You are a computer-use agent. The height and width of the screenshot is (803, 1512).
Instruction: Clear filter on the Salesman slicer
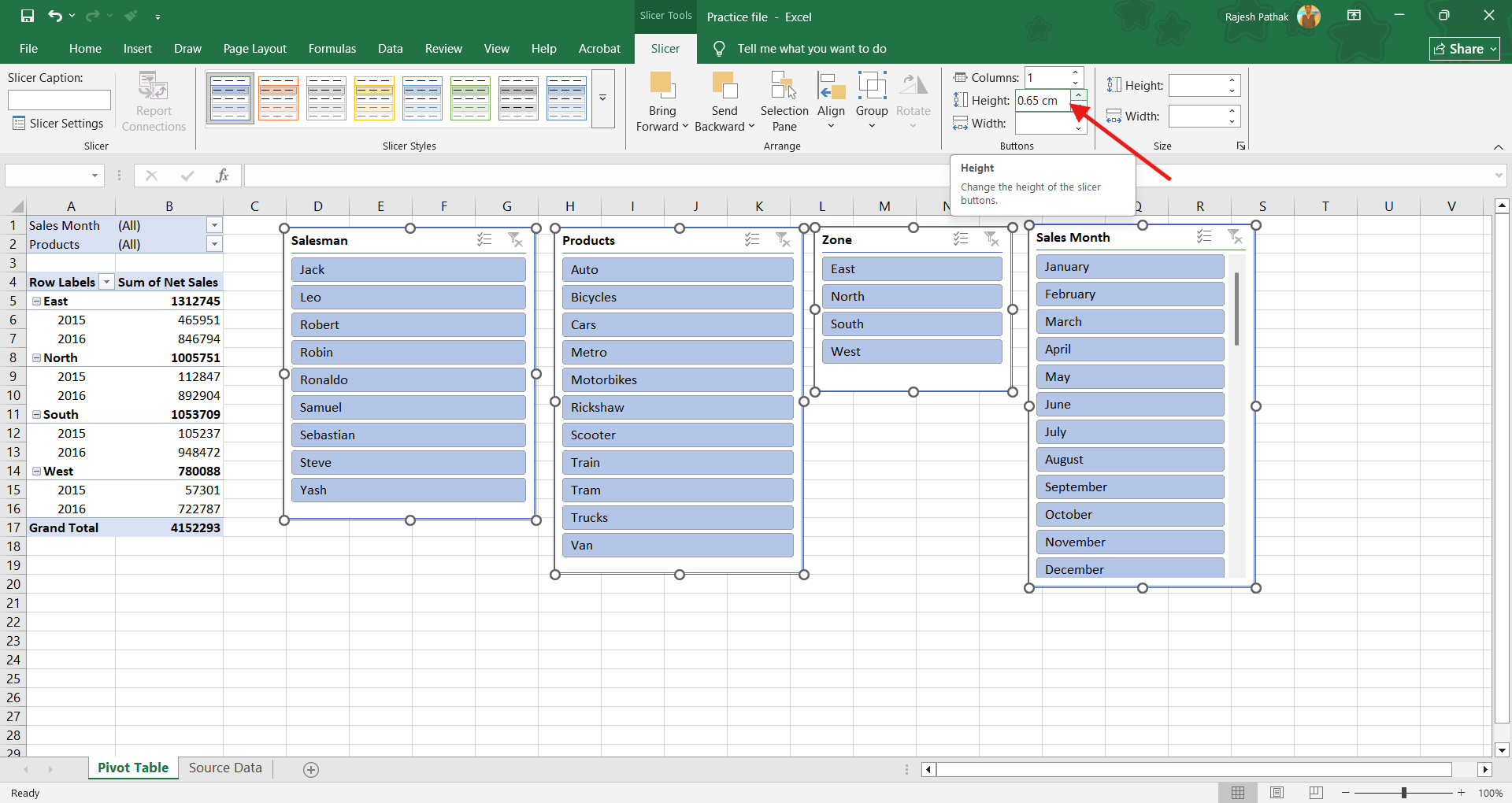[515, 239]
